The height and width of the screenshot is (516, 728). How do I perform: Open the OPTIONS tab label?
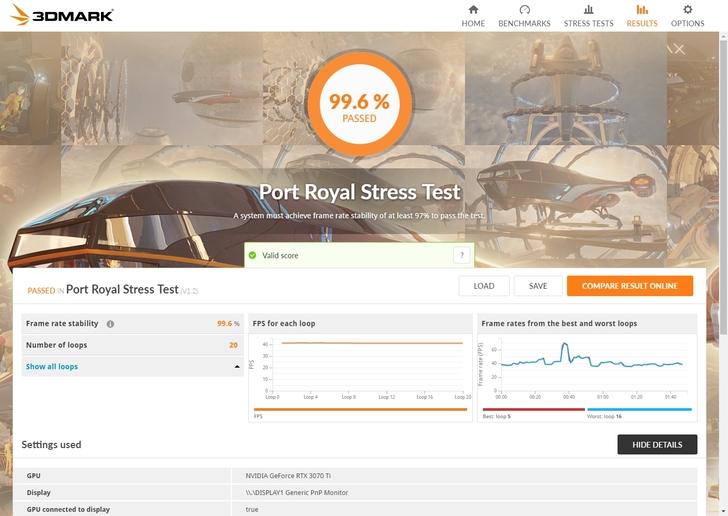click(x=688, y=23)
